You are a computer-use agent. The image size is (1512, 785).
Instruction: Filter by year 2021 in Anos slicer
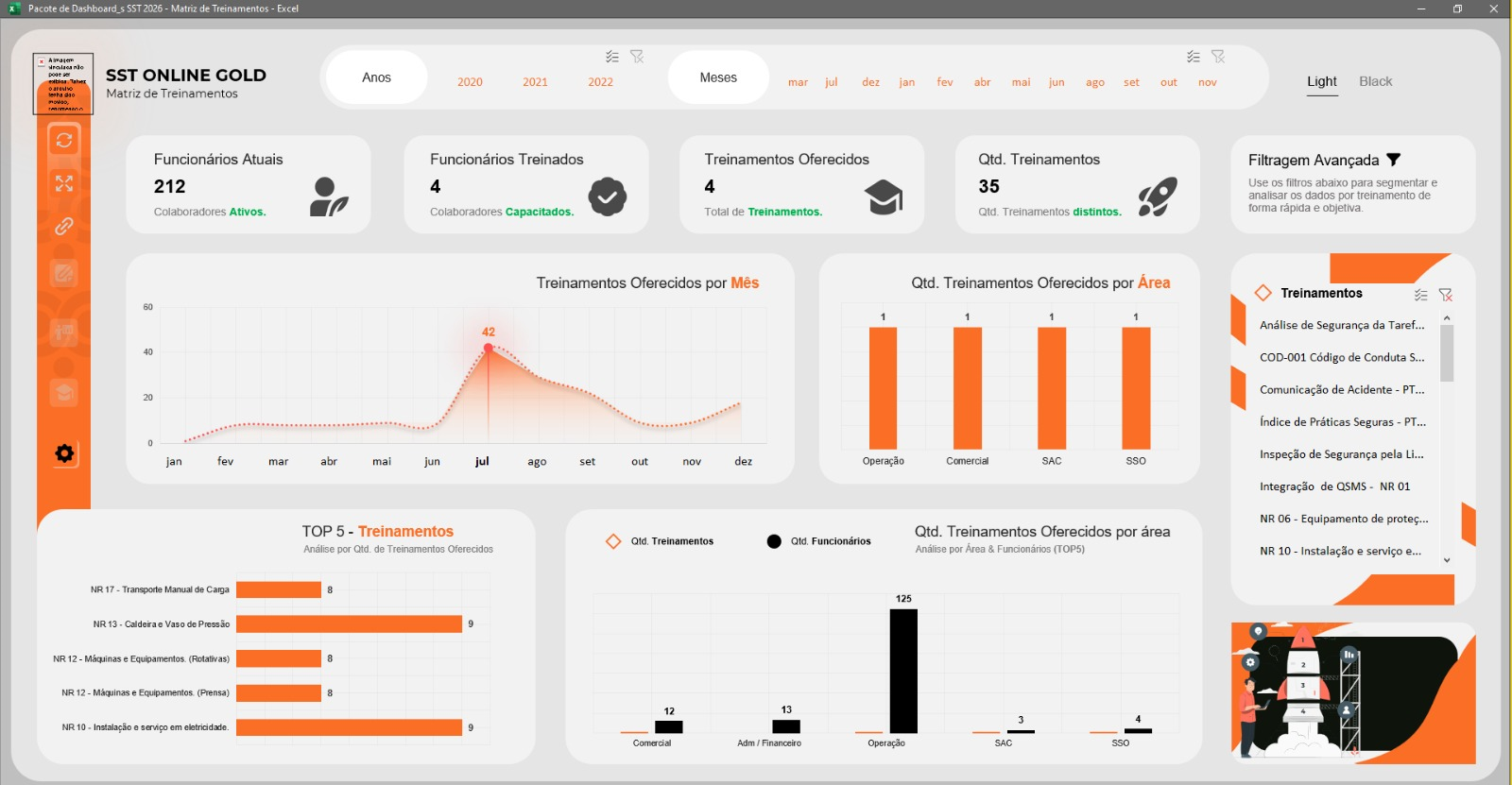[x=535, y=82]
